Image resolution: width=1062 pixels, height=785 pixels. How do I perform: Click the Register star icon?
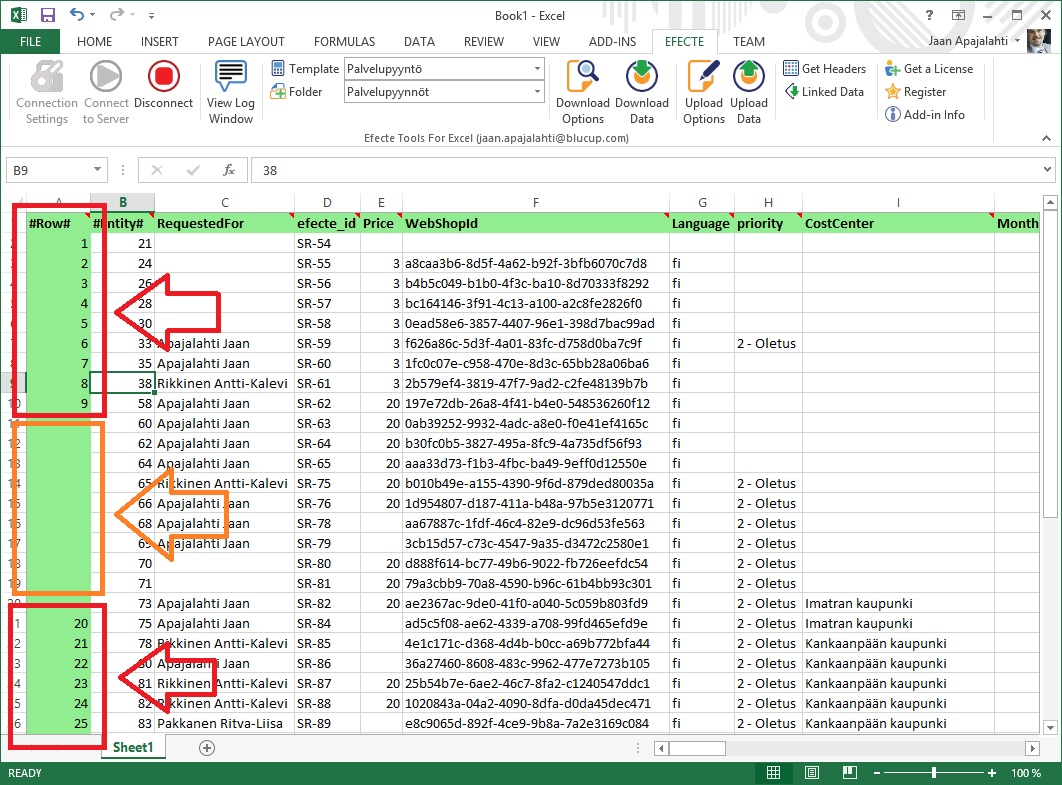coord(893,91)
